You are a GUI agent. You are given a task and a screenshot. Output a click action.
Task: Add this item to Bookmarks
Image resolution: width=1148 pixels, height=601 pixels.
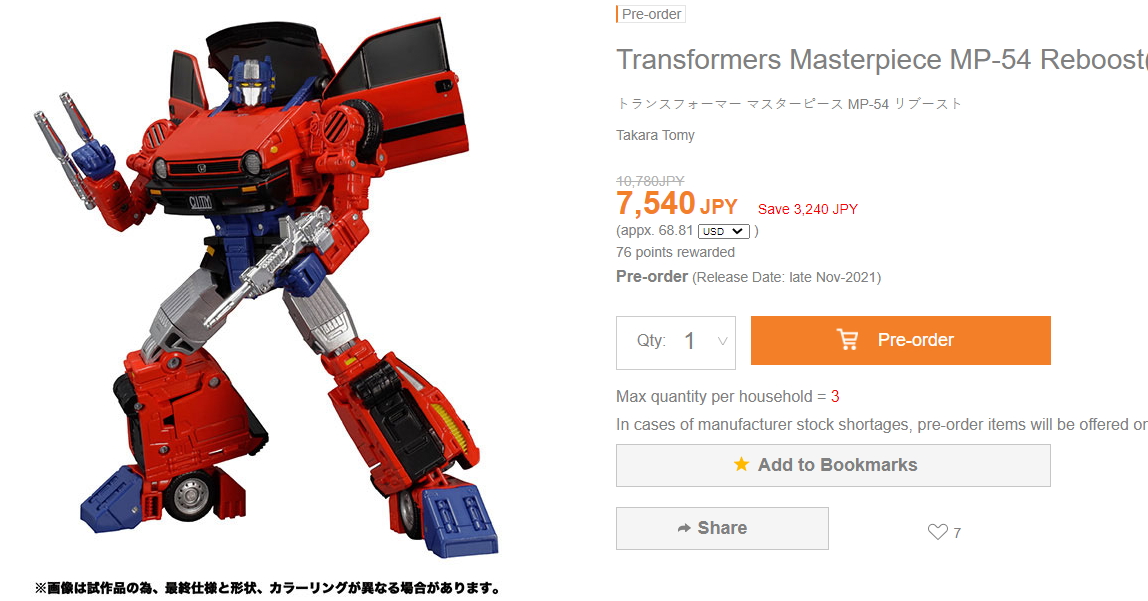[x=833, y=466]
